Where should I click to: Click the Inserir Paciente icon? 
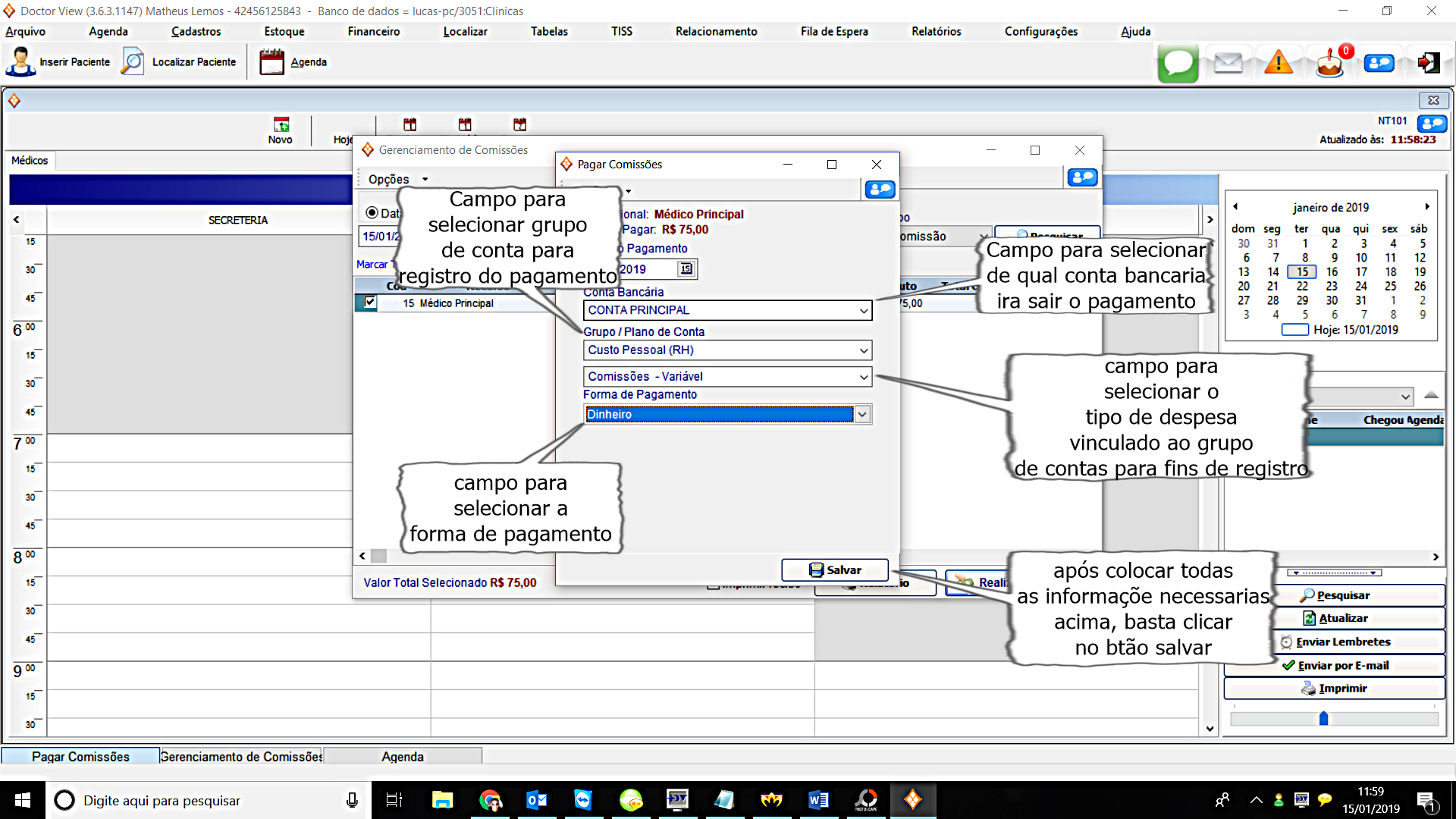pyautogui.click(x=20, y=62)
